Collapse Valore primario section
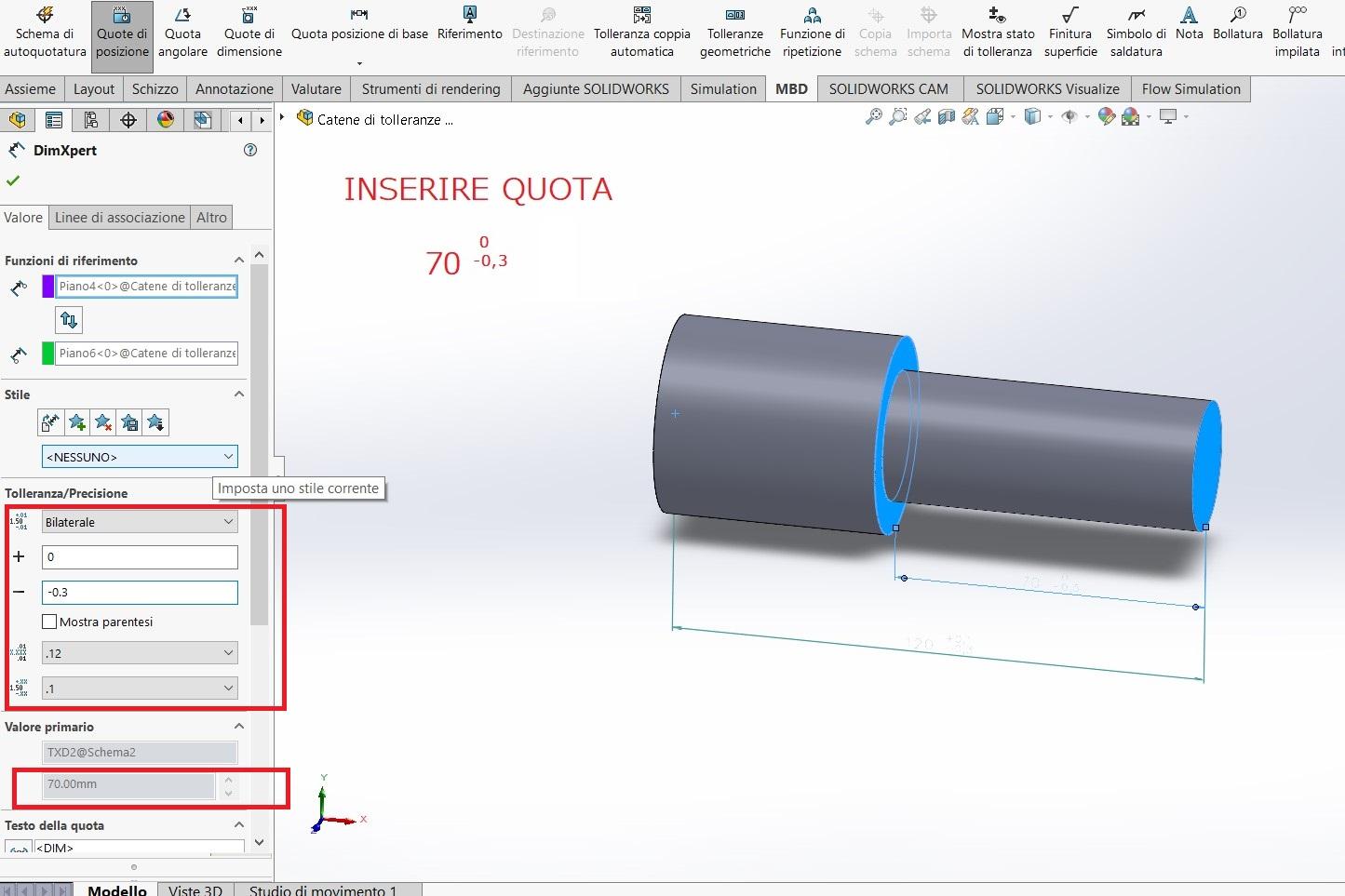Screen dimensions: 1345x896 239,727
